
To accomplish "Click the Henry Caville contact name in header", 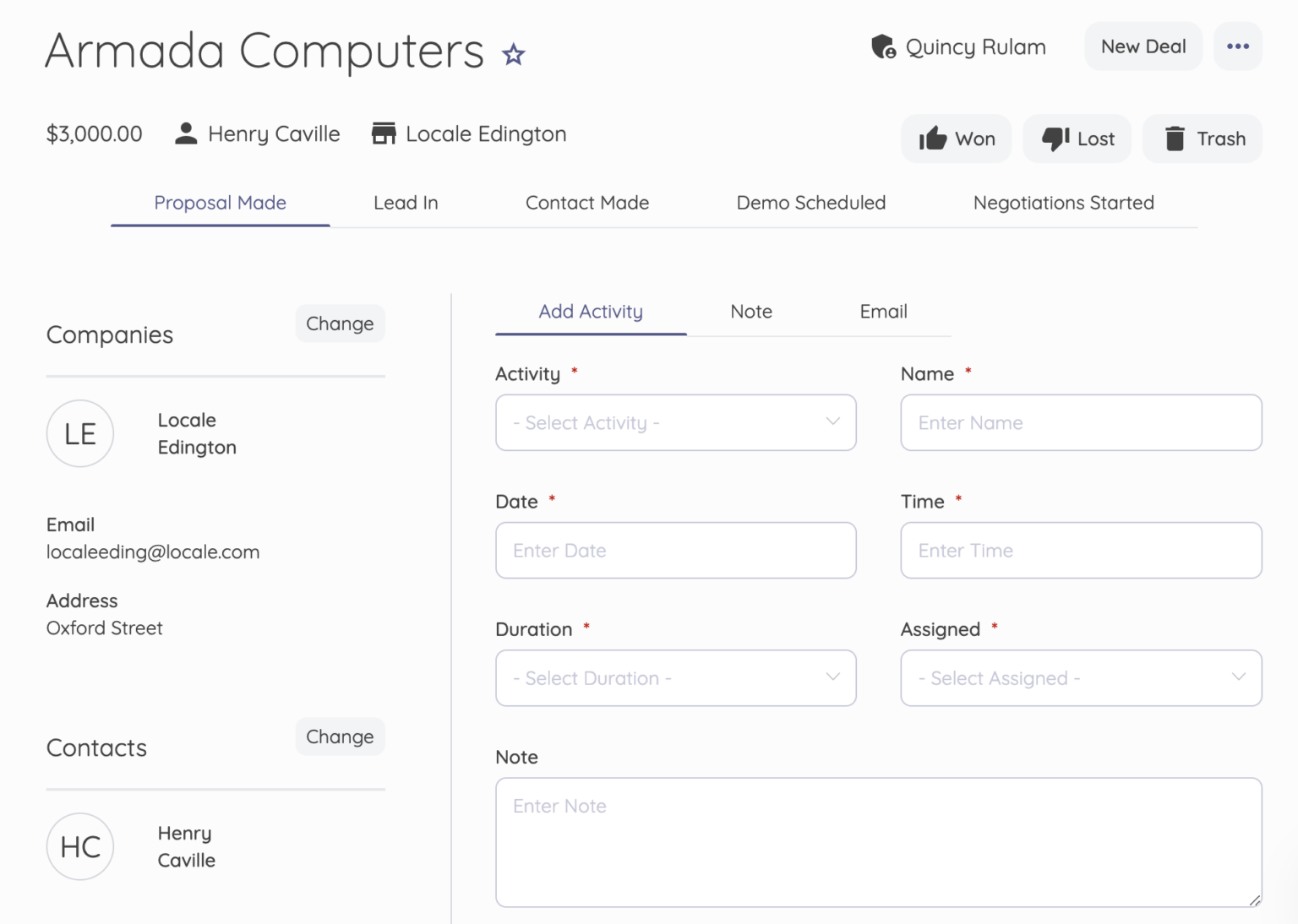I will tap(274, 134).
